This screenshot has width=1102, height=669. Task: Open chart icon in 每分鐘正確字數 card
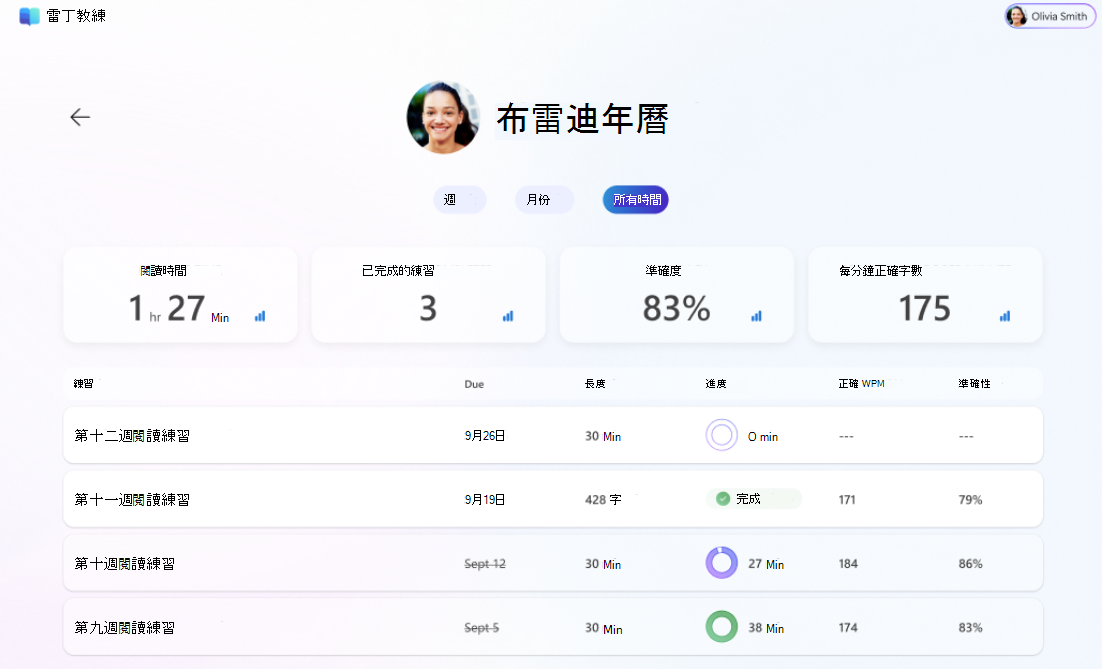click(x=1005, y=316)
